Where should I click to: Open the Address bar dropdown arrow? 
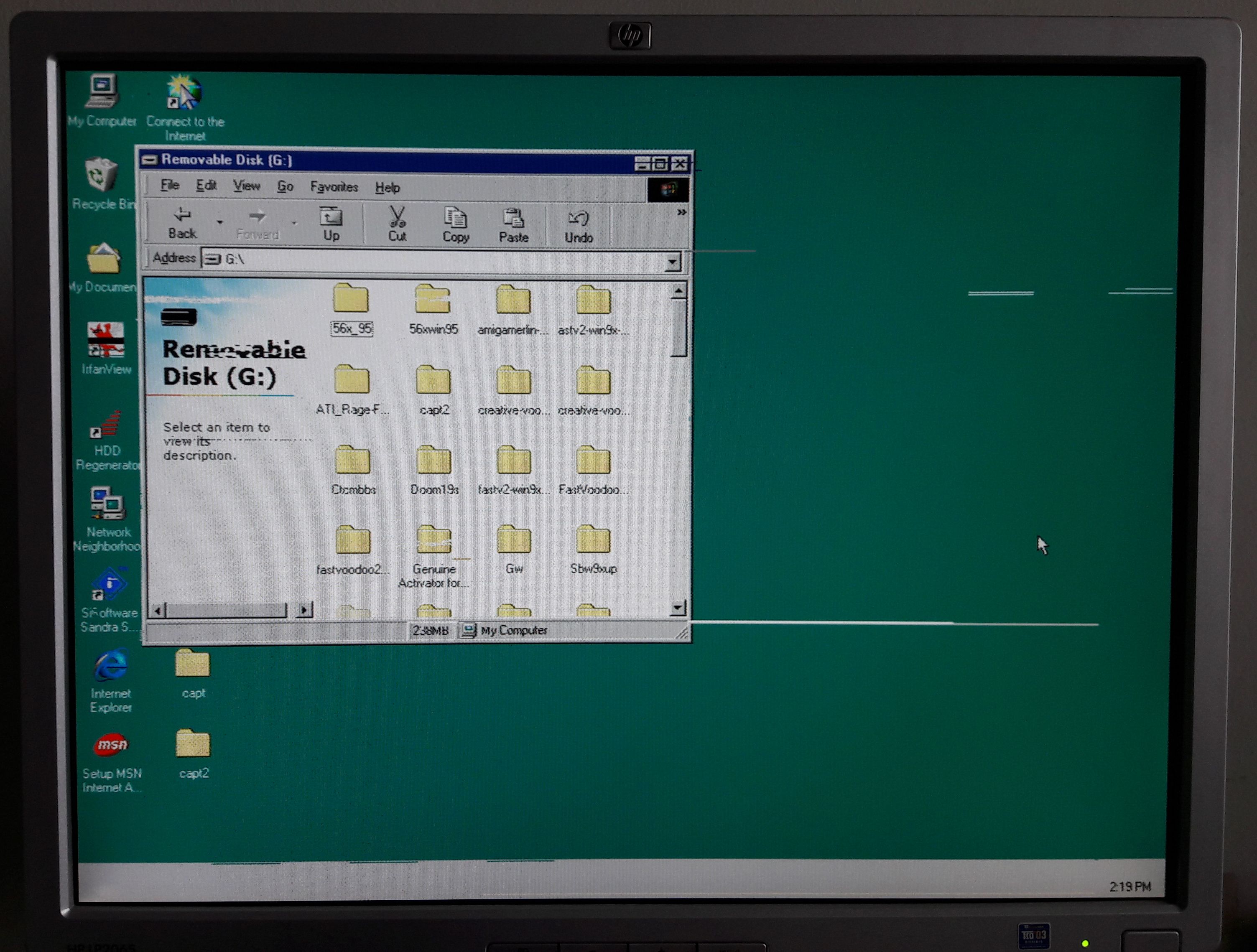(672, 261)
